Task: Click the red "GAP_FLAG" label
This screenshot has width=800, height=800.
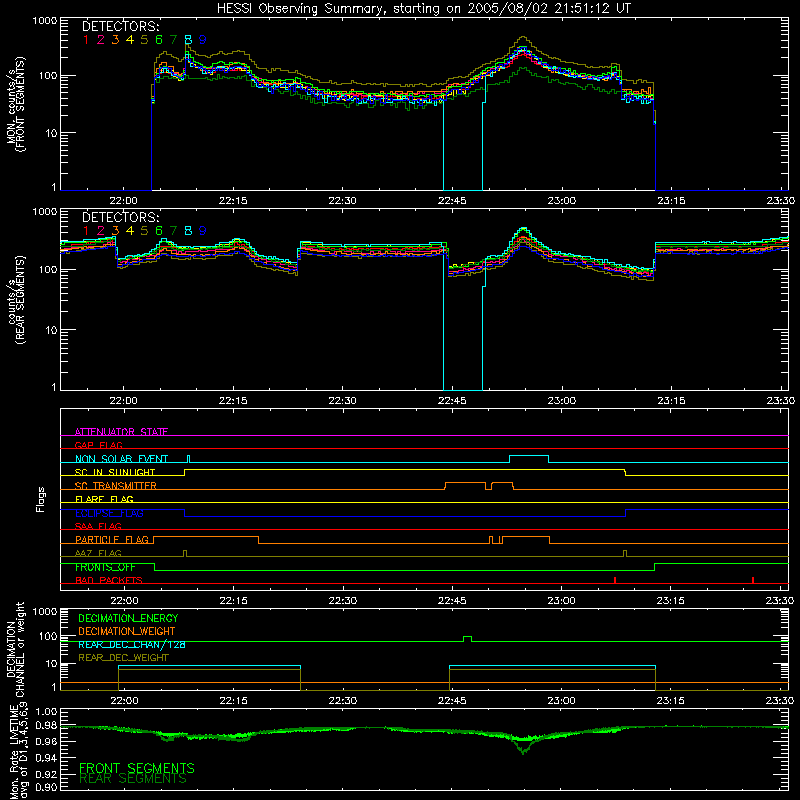Action: click(x=98, y=445)
